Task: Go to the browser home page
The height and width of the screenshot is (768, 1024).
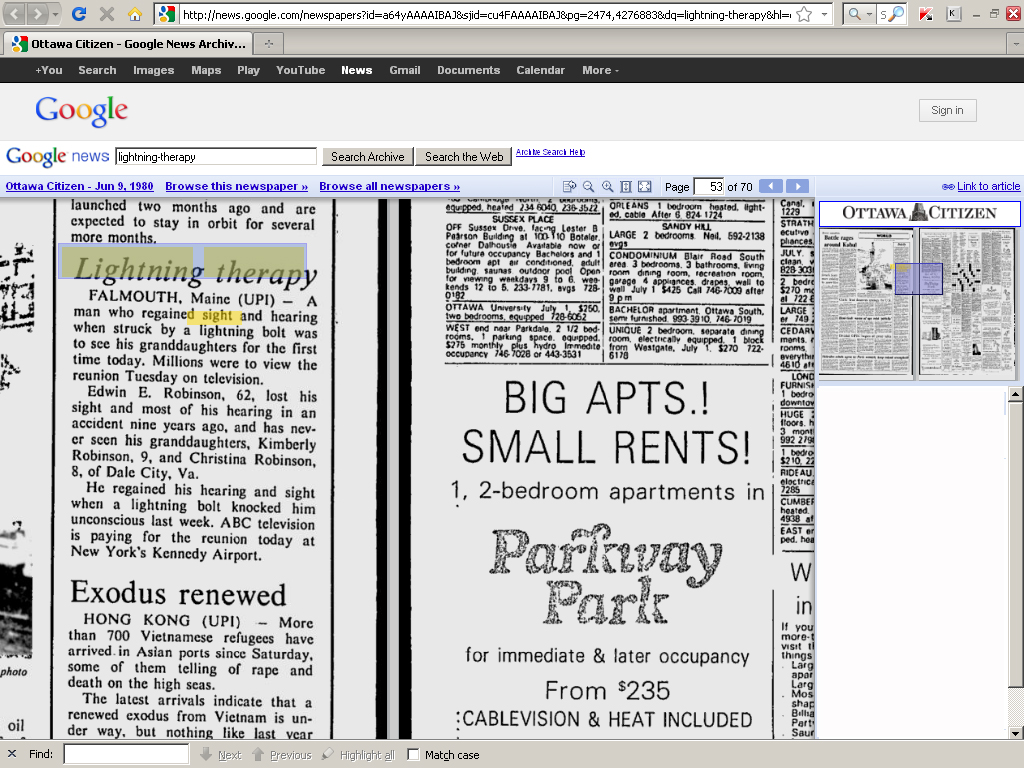Action: click(x=135, y=14)
